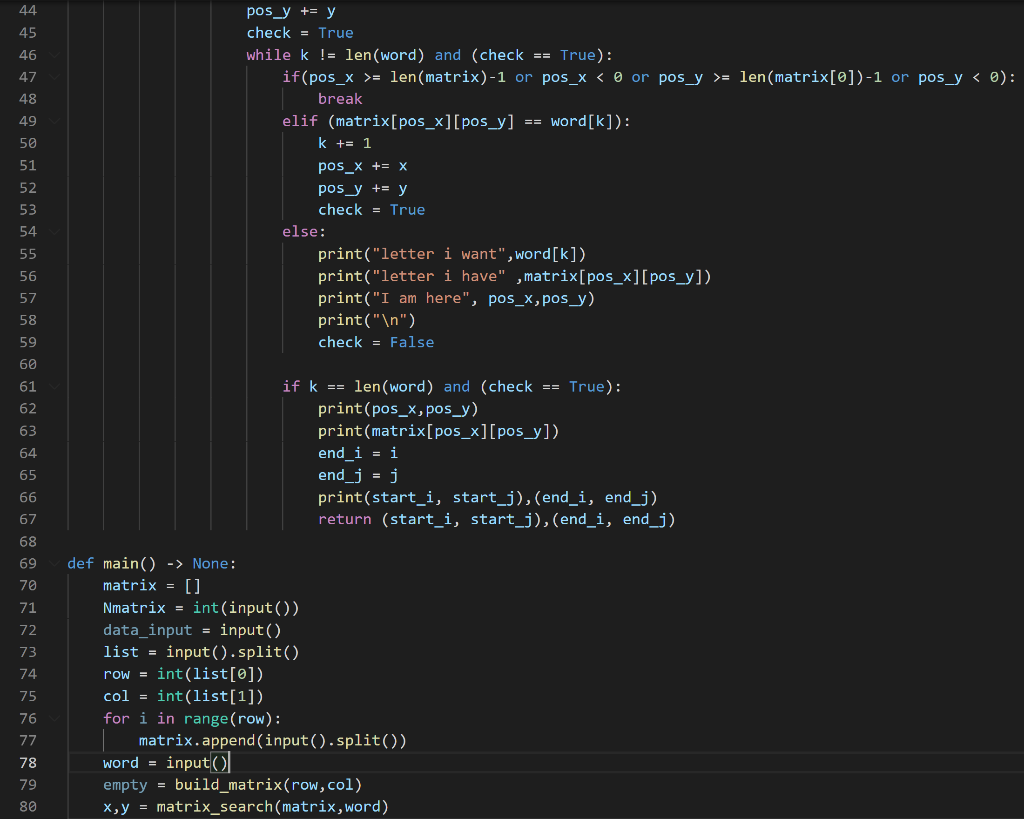Collapse the elif branch at line 49
The width and height of the screenshot is (1024, 819).
55,121
